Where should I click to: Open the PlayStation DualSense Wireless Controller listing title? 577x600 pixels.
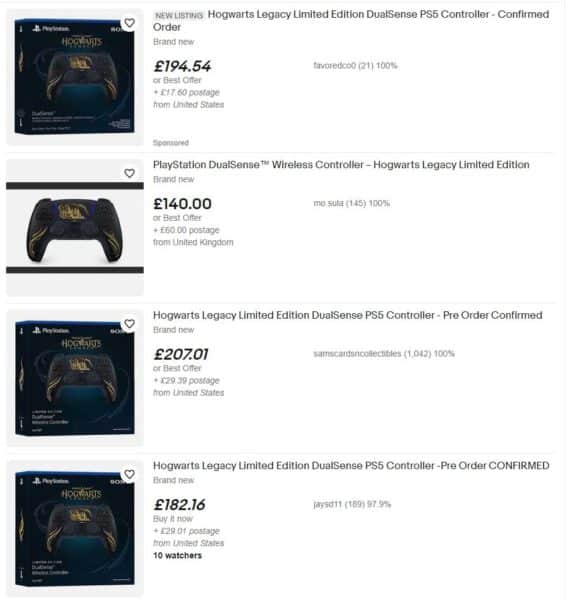click(341, 165)
